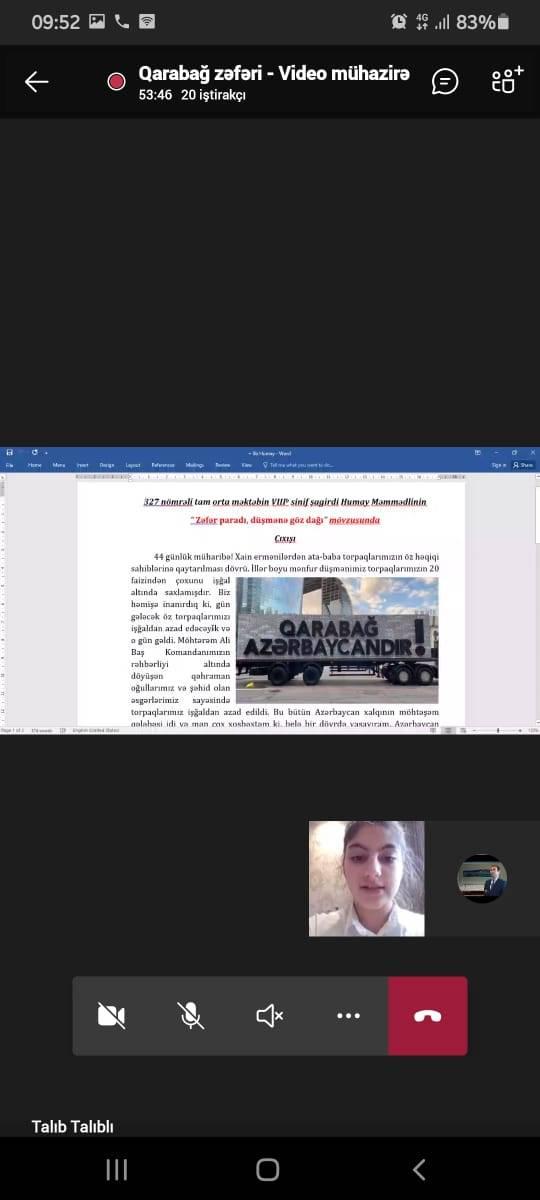Tap the shared Word document screen
540x1200 pixels.
pos(270,592)
